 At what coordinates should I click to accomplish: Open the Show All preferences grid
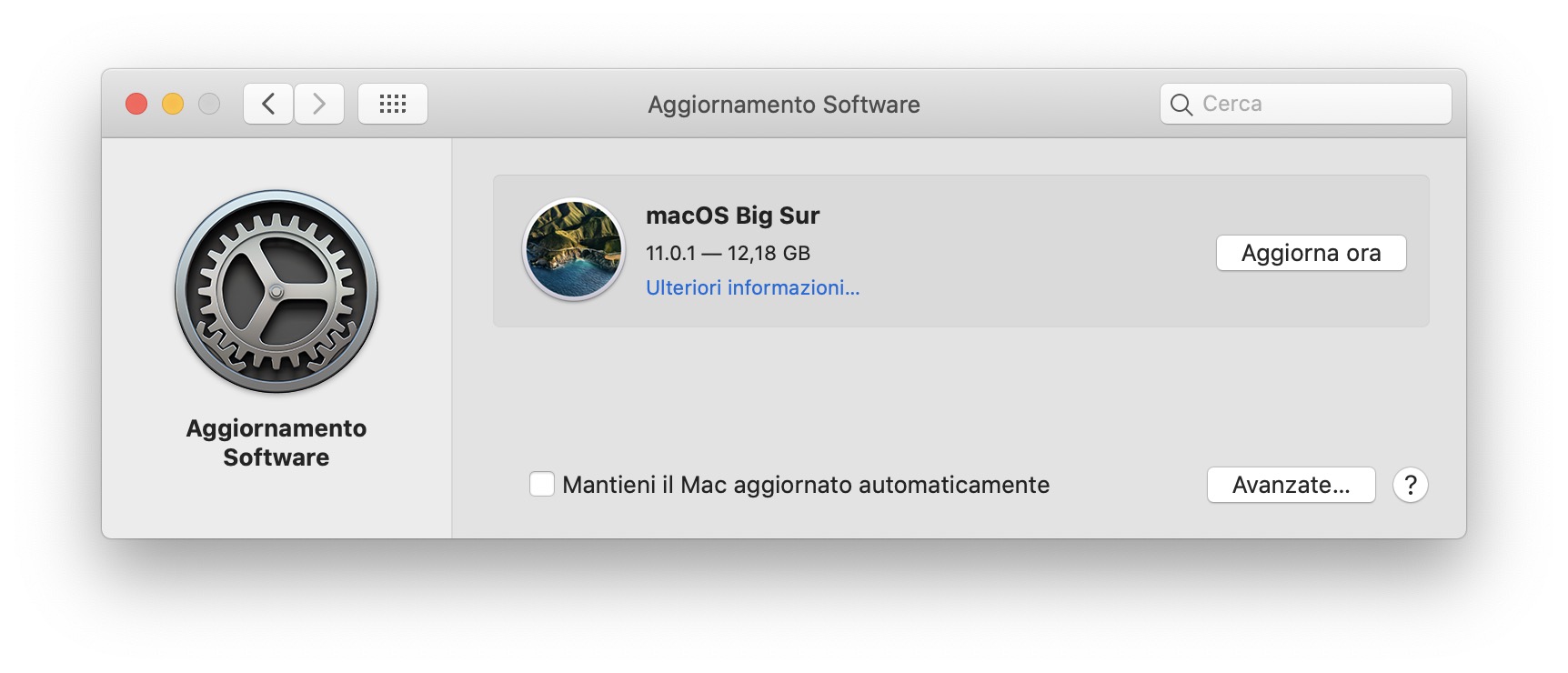392,103
